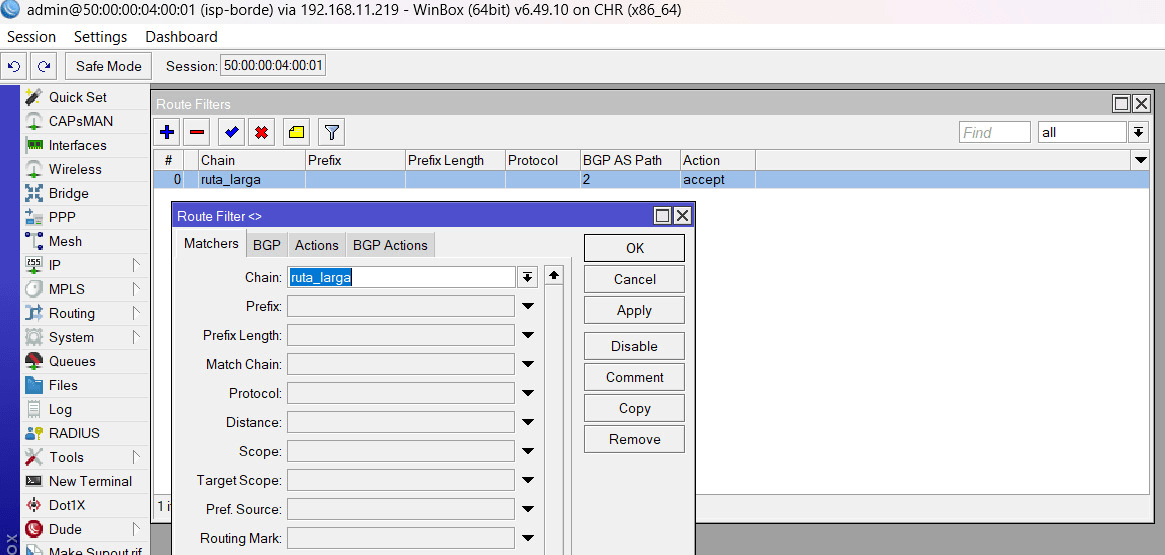Expand the Distance field arrow

pos(528,422)
